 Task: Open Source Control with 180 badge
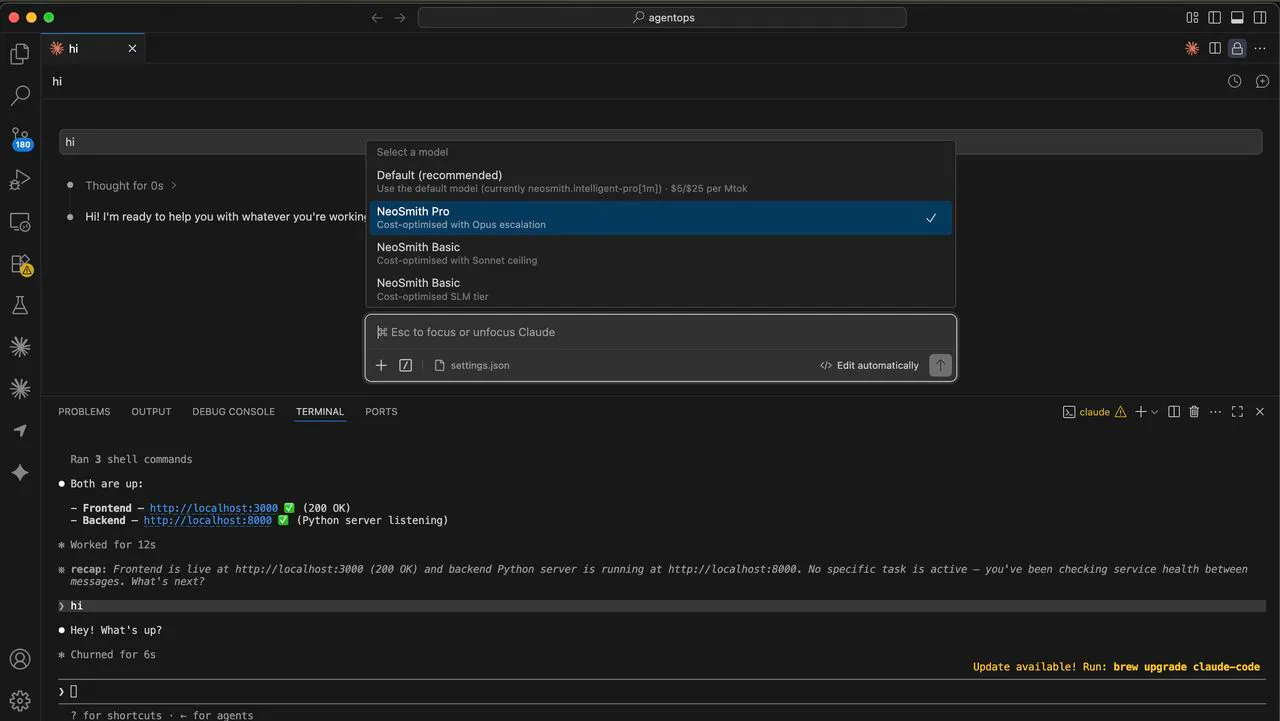tap(20, 138)
